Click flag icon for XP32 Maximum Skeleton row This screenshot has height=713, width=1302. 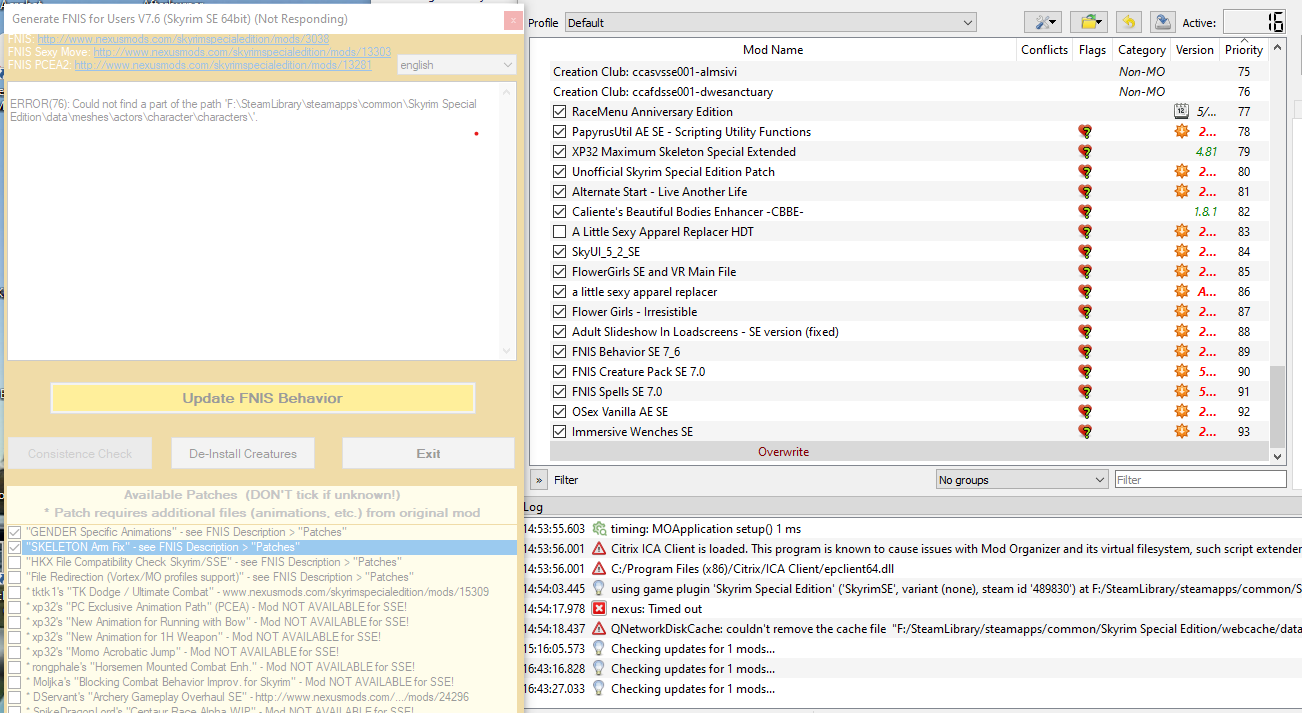tap(1085, 152)
